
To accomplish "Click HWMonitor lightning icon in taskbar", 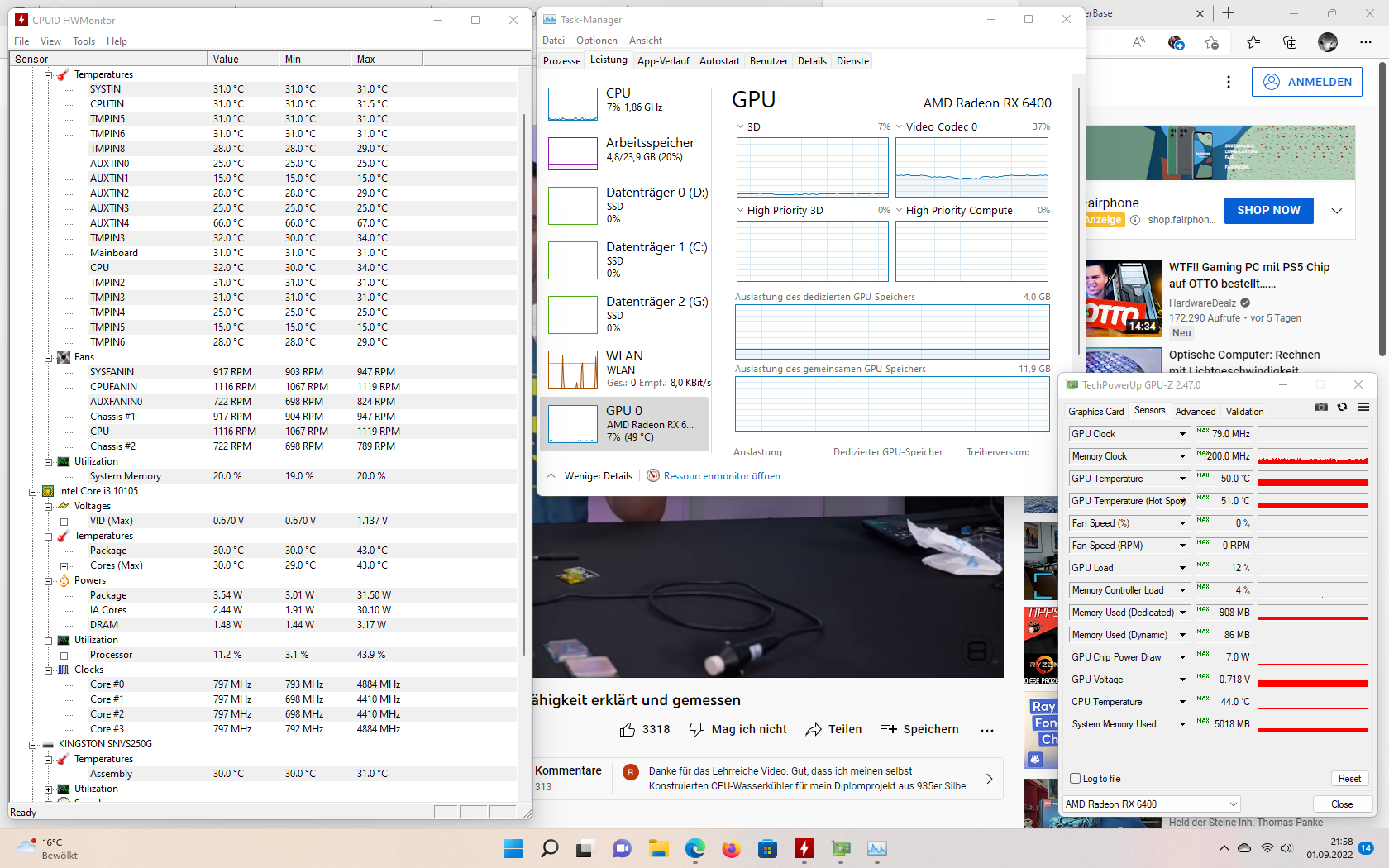I will click(x=804, y=848).
